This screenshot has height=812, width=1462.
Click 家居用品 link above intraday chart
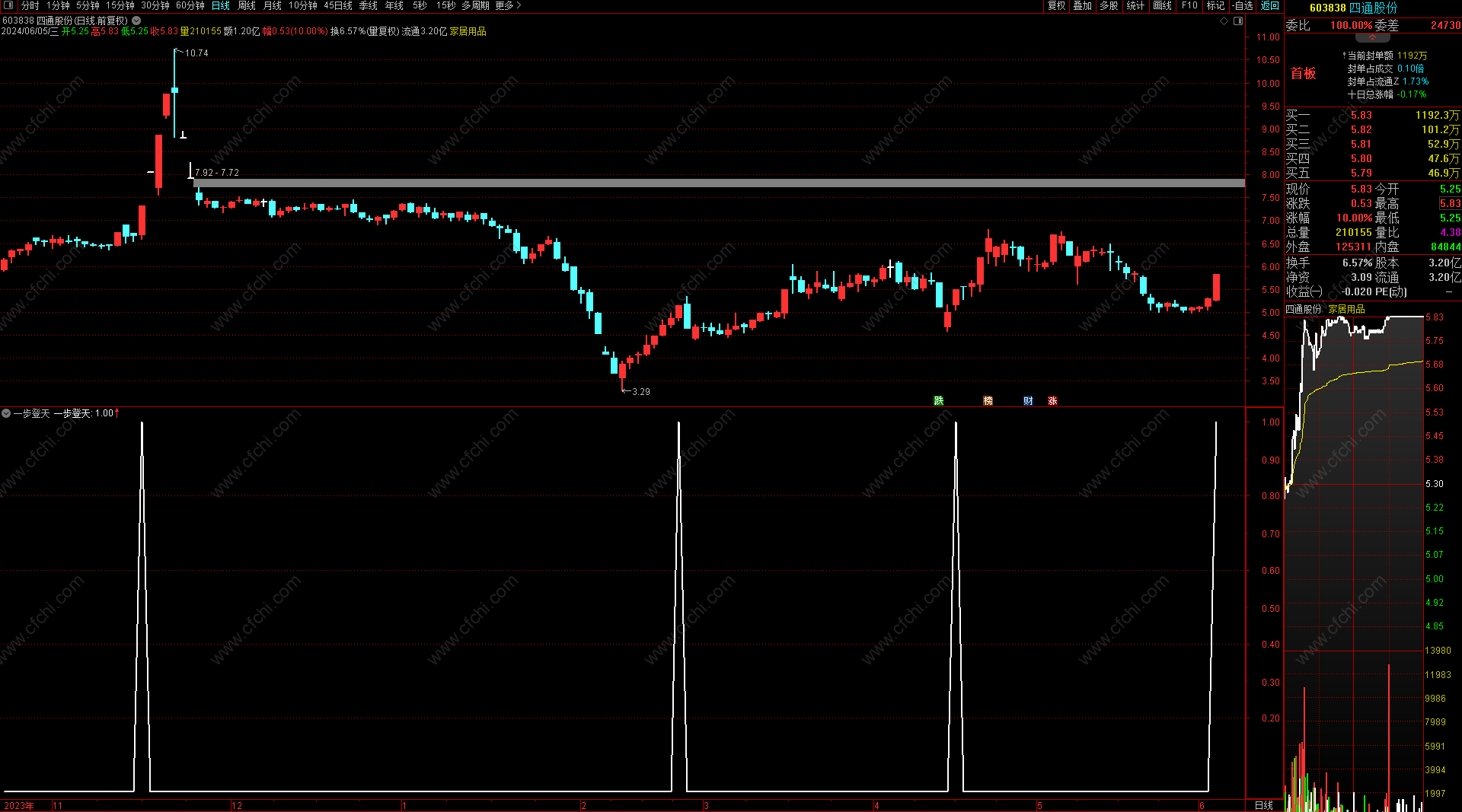(1347, 309)
